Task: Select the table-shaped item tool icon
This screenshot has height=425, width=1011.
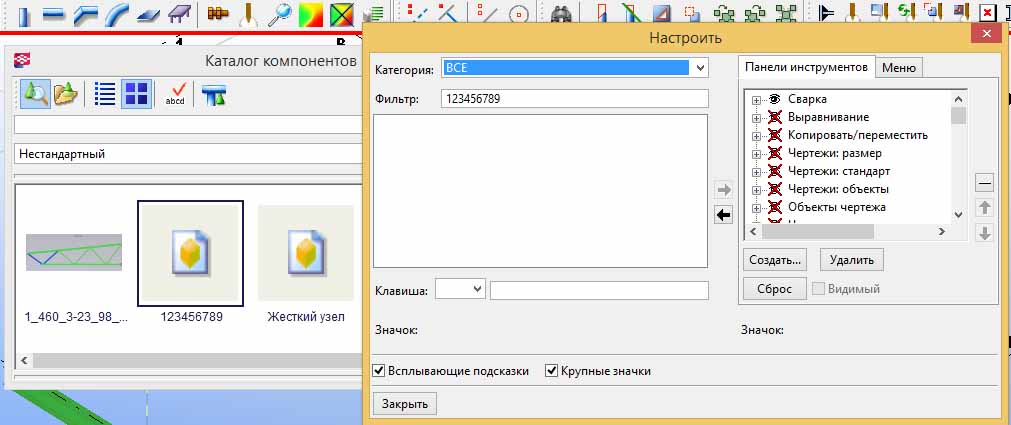Action: coord(179,14)
